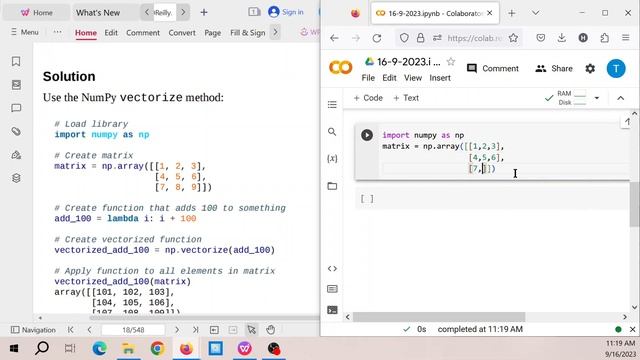Select the hand pan tool in PDF viewer
640x360 pixels.
[x=271, y=329]
